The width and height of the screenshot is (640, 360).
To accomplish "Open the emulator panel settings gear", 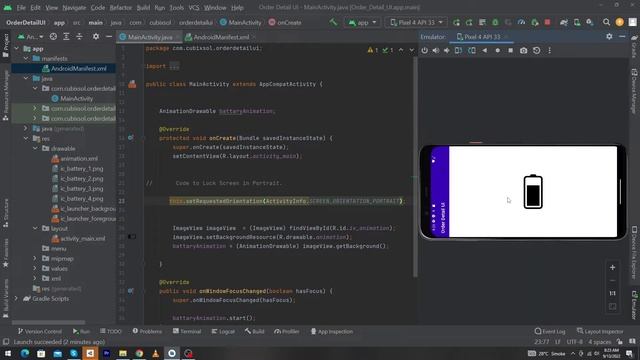I will [x=609, y=37].
